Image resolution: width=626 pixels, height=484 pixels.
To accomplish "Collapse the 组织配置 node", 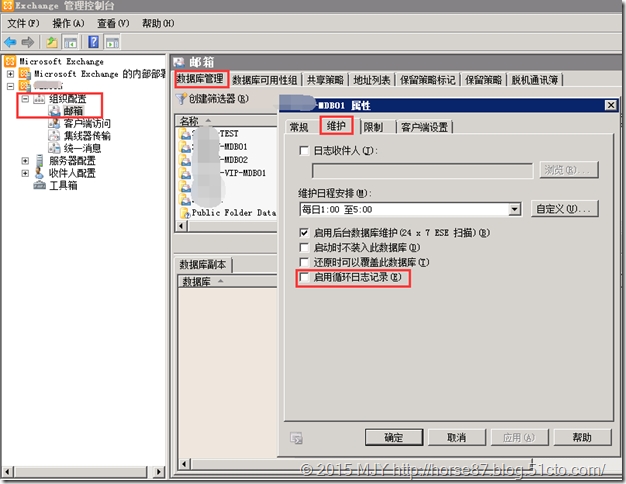I will (x=25, y=99).
